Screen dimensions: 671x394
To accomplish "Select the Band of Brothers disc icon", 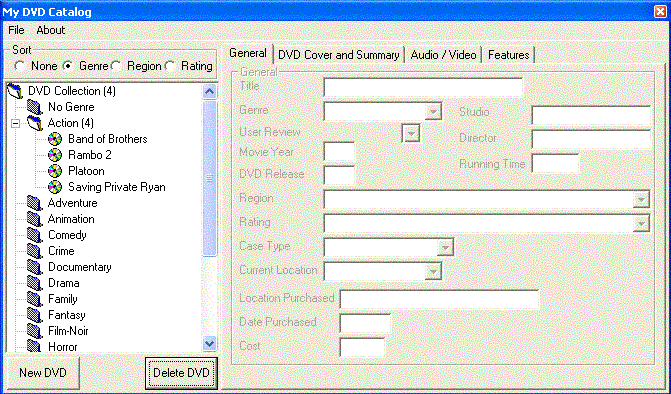I will pos(55,139).
